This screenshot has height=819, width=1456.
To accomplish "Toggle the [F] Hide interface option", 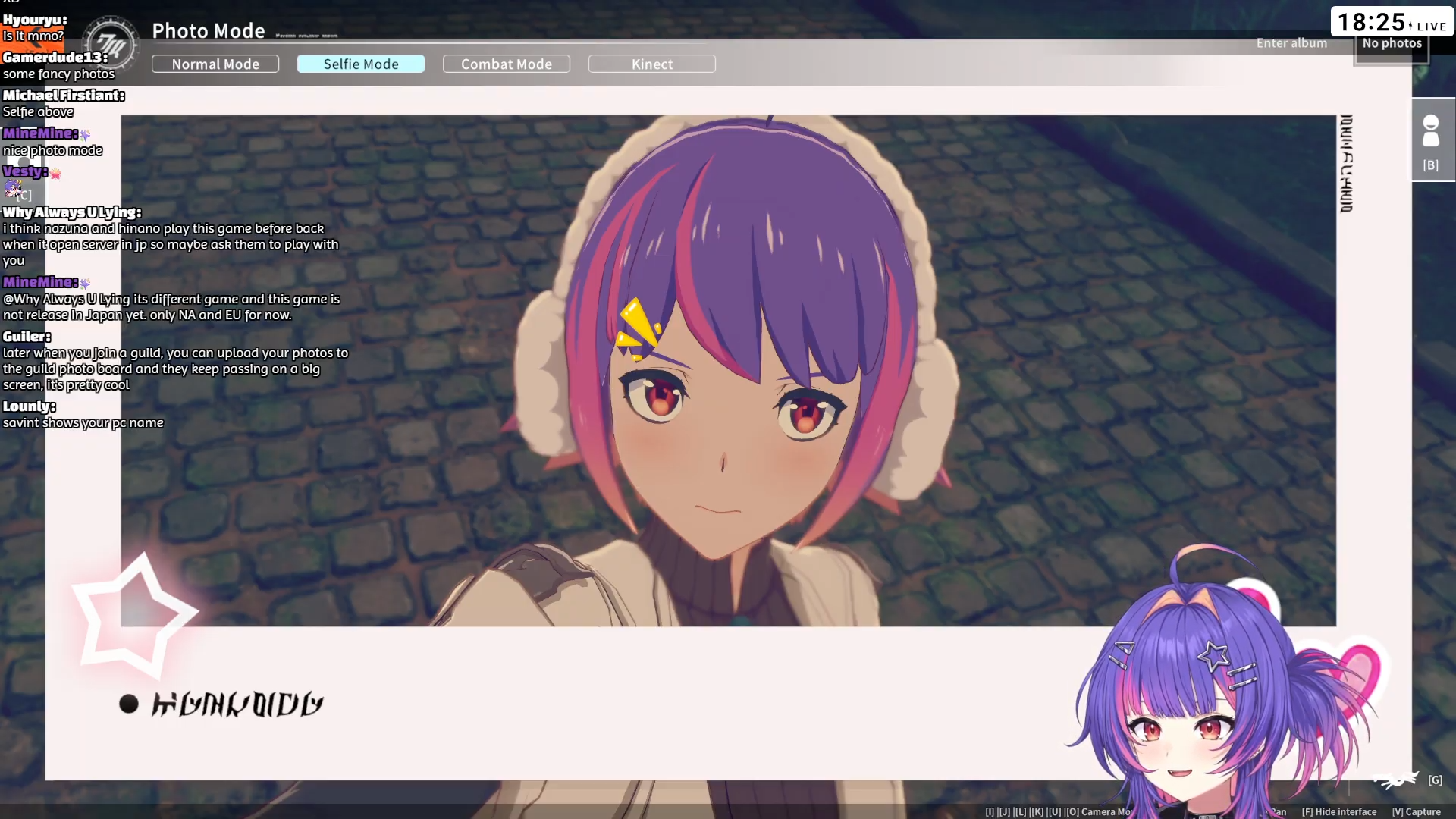I will tap(1339, 811).
